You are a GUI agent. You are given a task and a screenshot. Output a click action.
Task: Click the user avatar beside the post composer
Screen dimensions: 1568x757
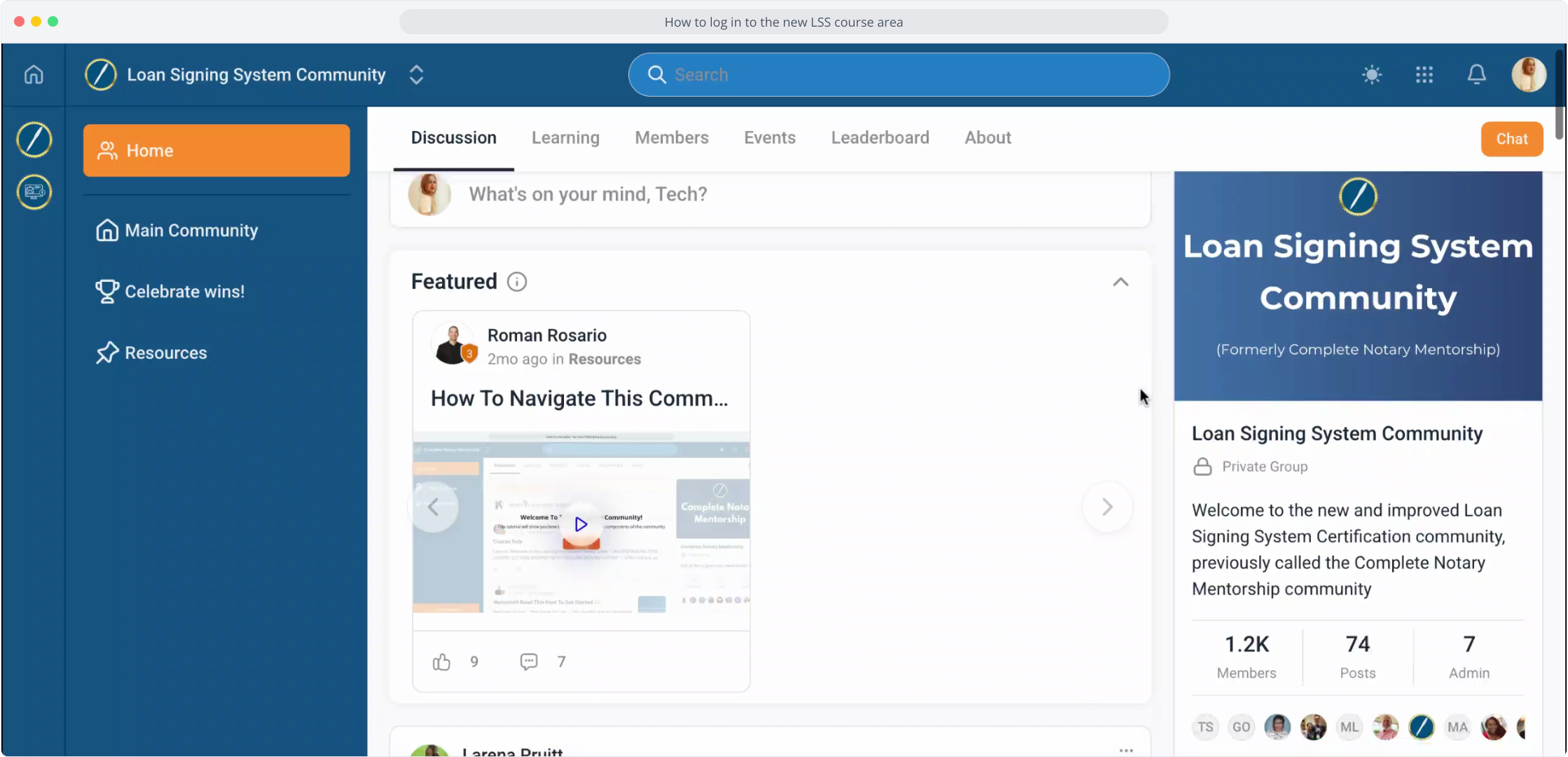click(429, 194)
